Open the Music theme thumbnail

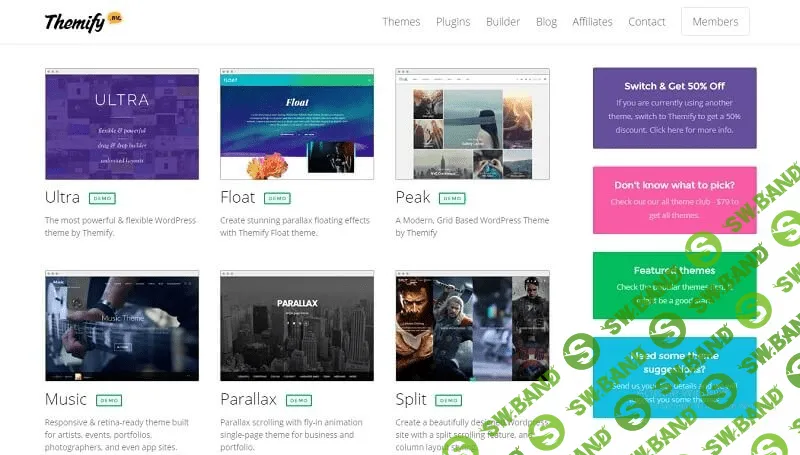tap(122, 325)
